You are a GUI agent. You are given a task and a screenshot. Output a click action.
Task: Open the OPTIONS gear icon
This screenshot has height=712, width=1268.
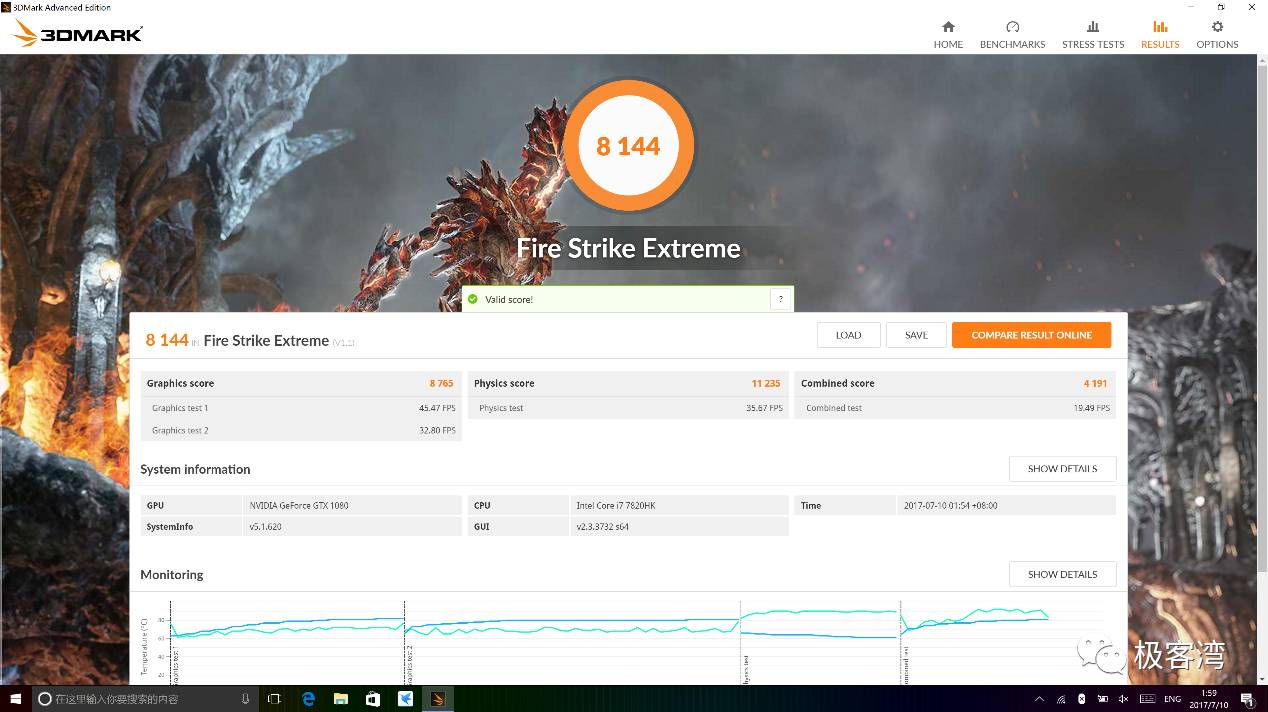coord(1217,33)
